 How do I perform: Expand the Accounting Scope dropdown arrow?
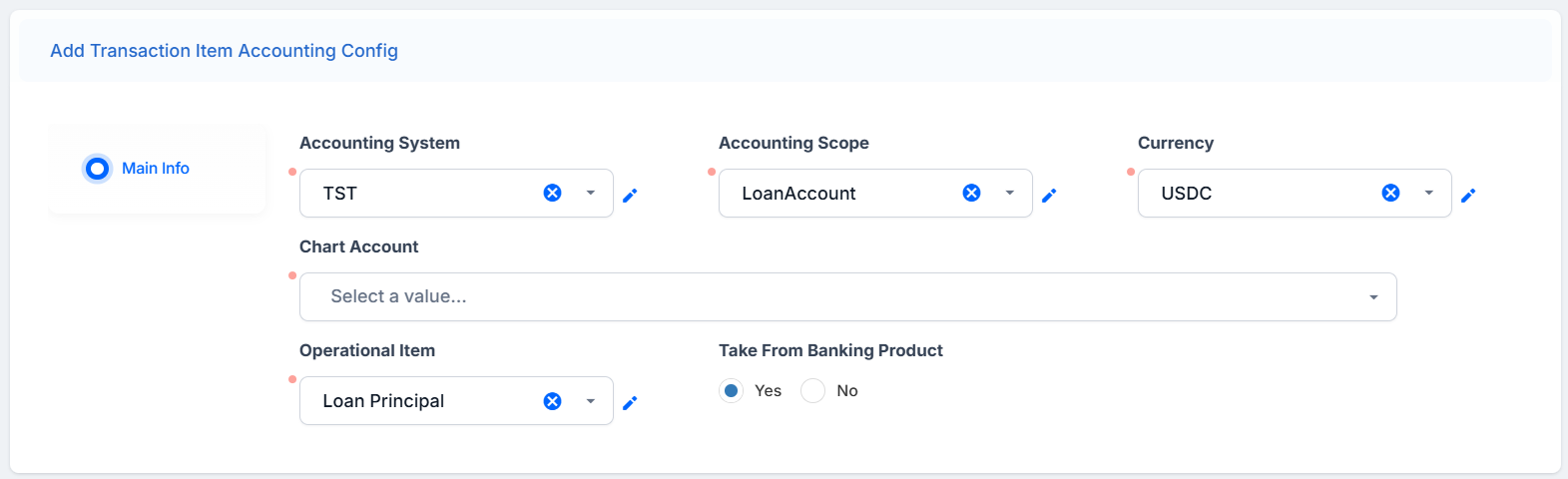click(x=1010, y=193)
